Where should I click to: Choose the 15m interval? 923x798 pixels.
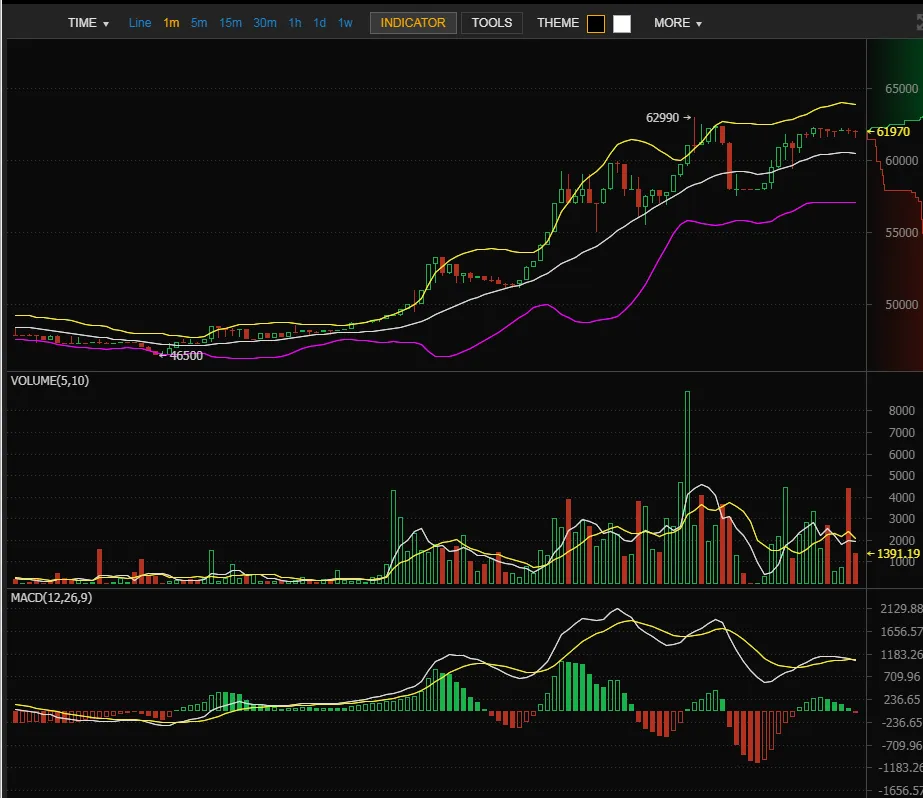(x=230, y=23)
